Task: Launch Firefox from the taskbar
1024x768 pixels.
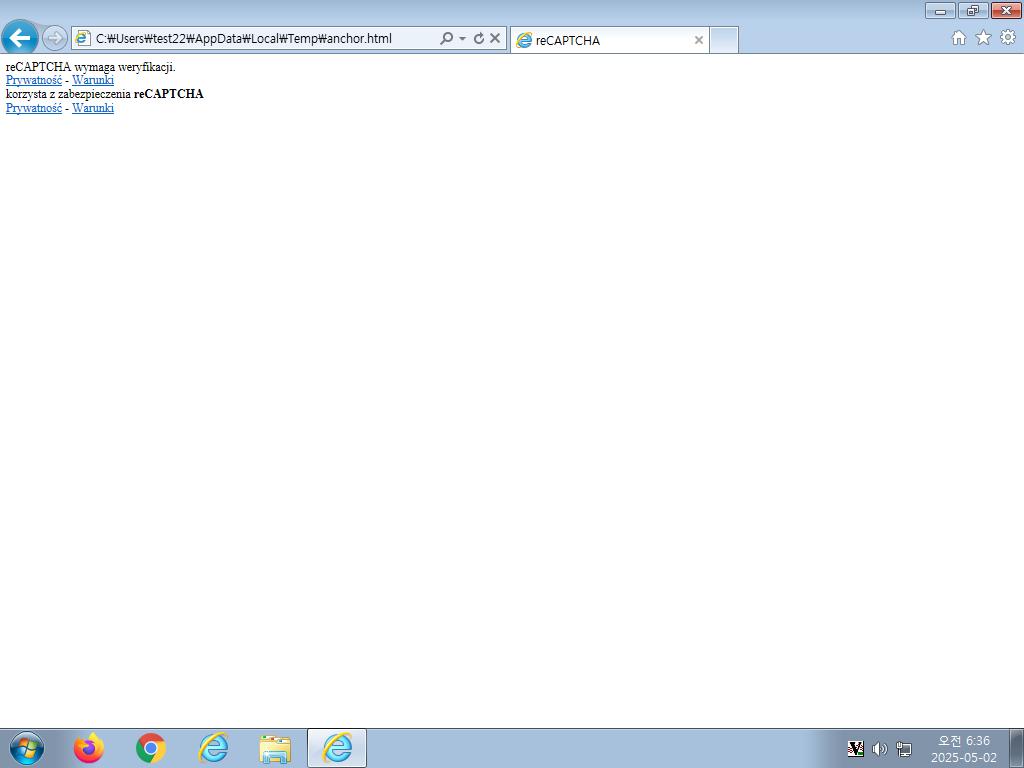Action: [x=89, y=748]
